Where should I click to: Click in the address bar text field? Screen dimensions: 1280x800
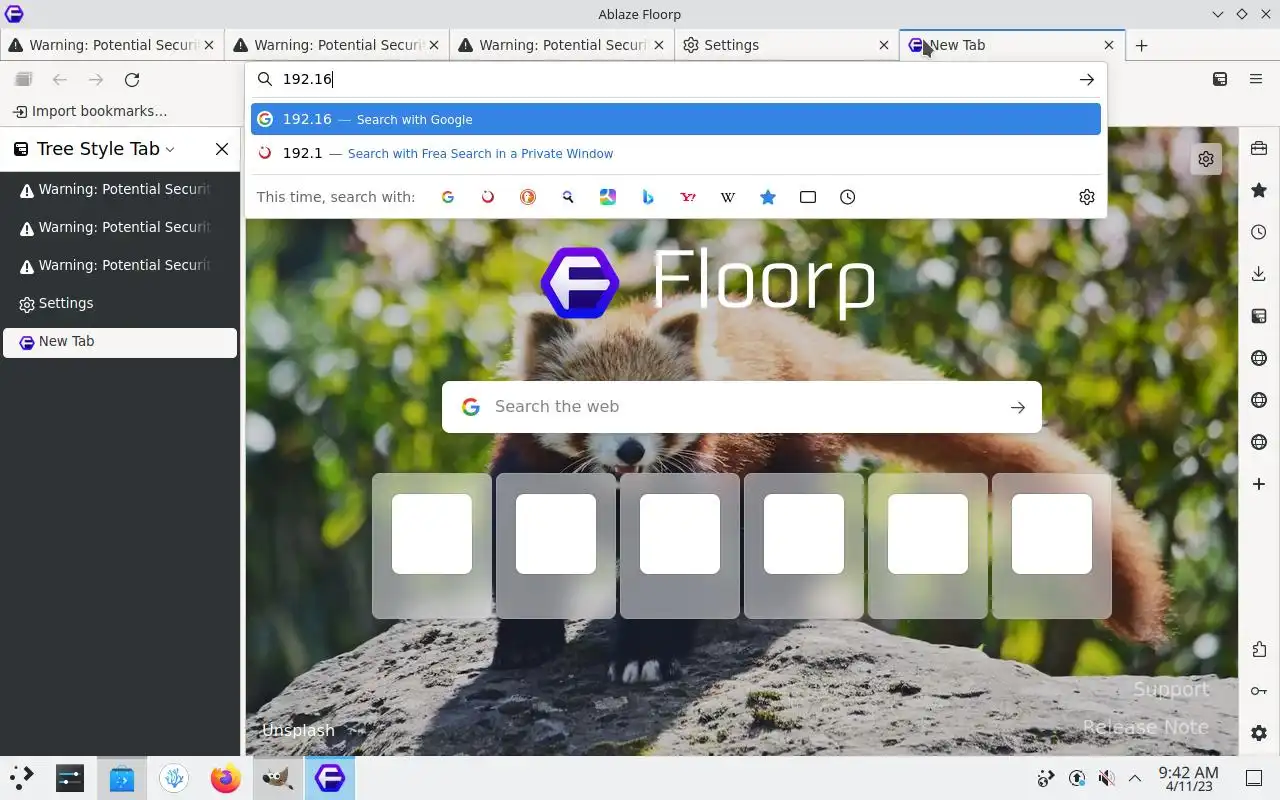coord(676,80)
